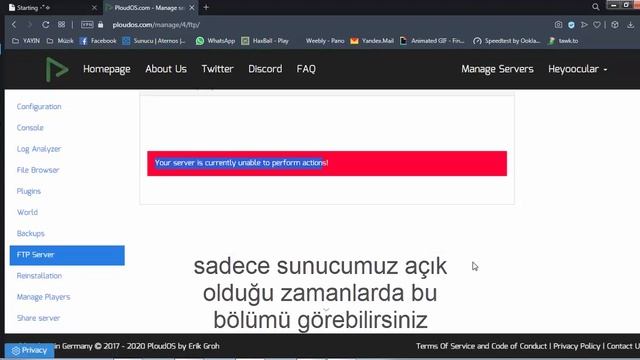Screen dimensions: 640x360
Task: Open the downloads arrow icon
Action: 631,25
